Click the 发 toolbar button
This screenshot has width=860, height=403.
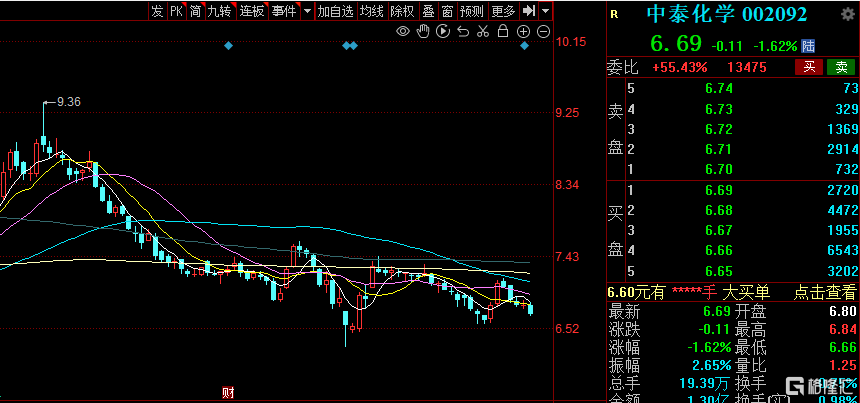click(157, 10)
